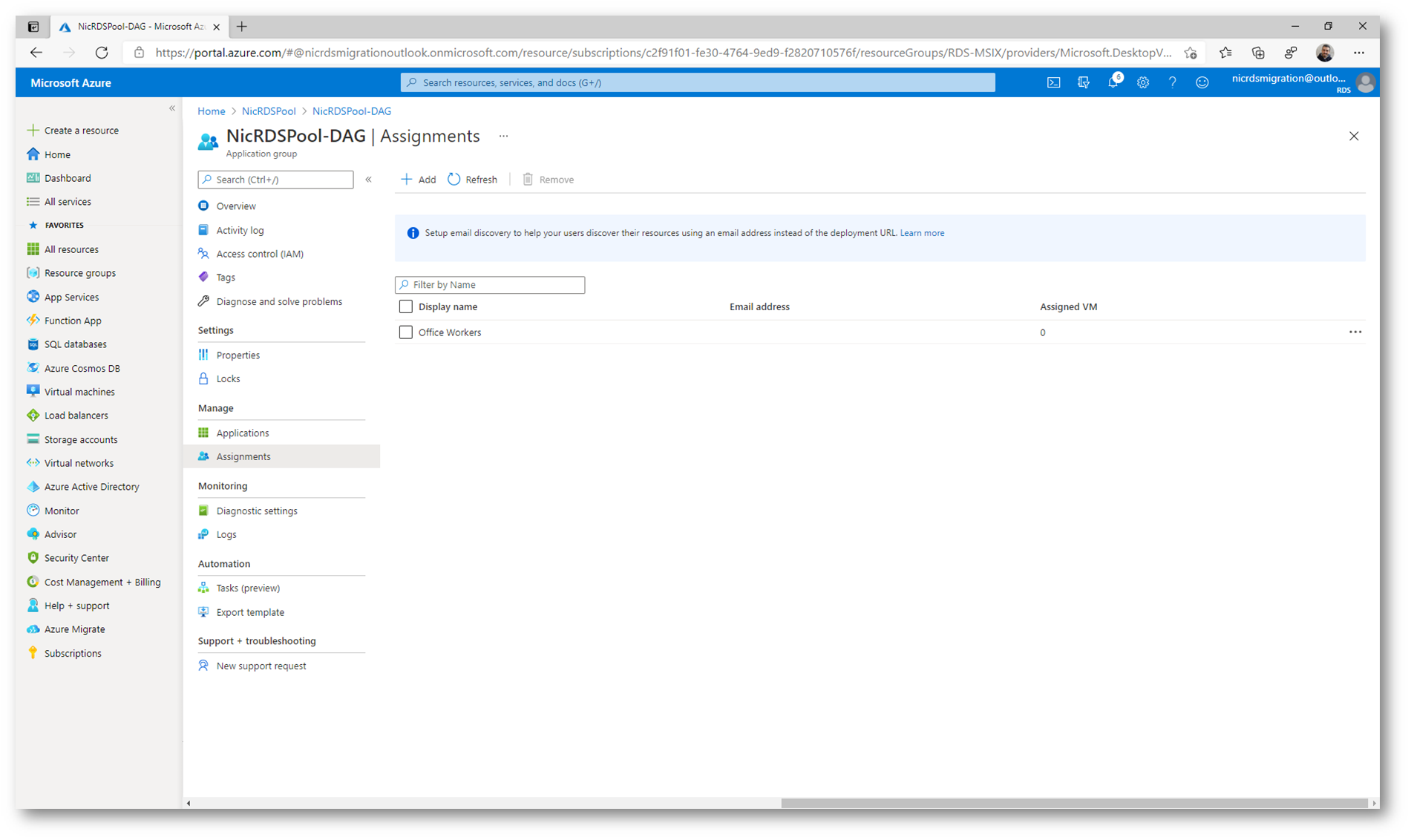Click the NicRDSPool-DAG breadcrumb link
1411x840 pixels.
pos(352,111)
